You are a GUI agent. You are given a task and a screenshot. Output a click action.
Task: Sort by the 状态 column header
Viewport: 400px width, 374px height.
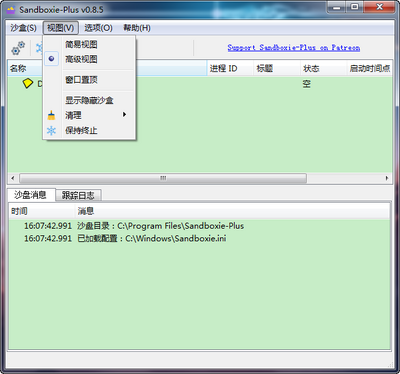tap(324, 69)
